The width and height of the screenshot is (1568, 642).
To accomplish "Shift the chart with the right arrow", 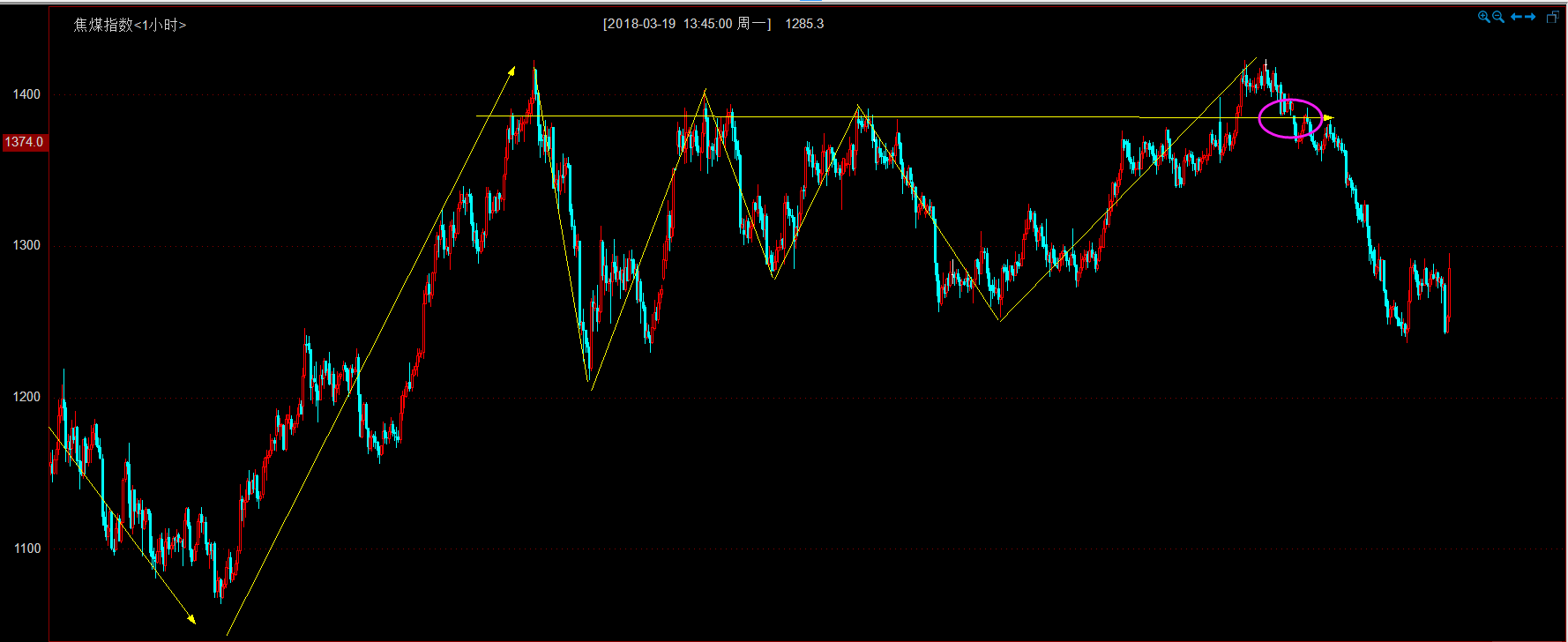I will coord(1530,17).
